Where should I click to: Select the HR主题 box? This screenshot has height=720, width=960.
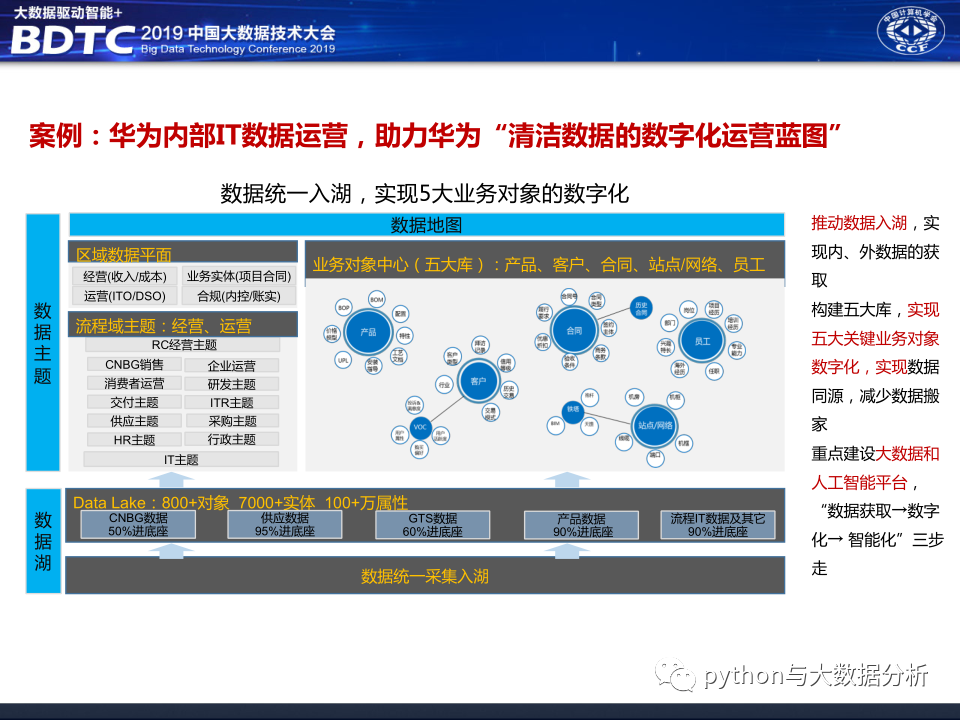click(134, 440)
